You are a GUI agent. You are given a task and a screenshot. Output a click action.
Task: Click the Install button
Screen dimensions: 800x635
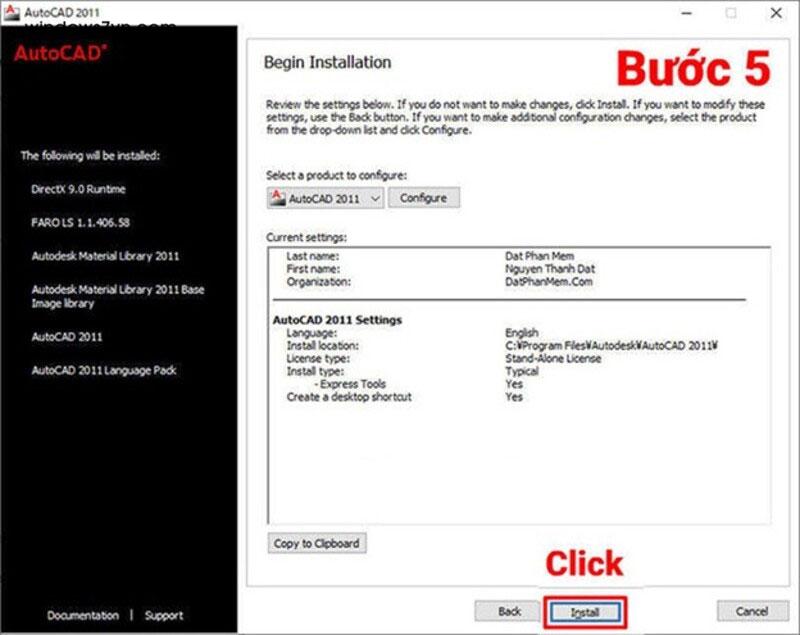point(584,611)
